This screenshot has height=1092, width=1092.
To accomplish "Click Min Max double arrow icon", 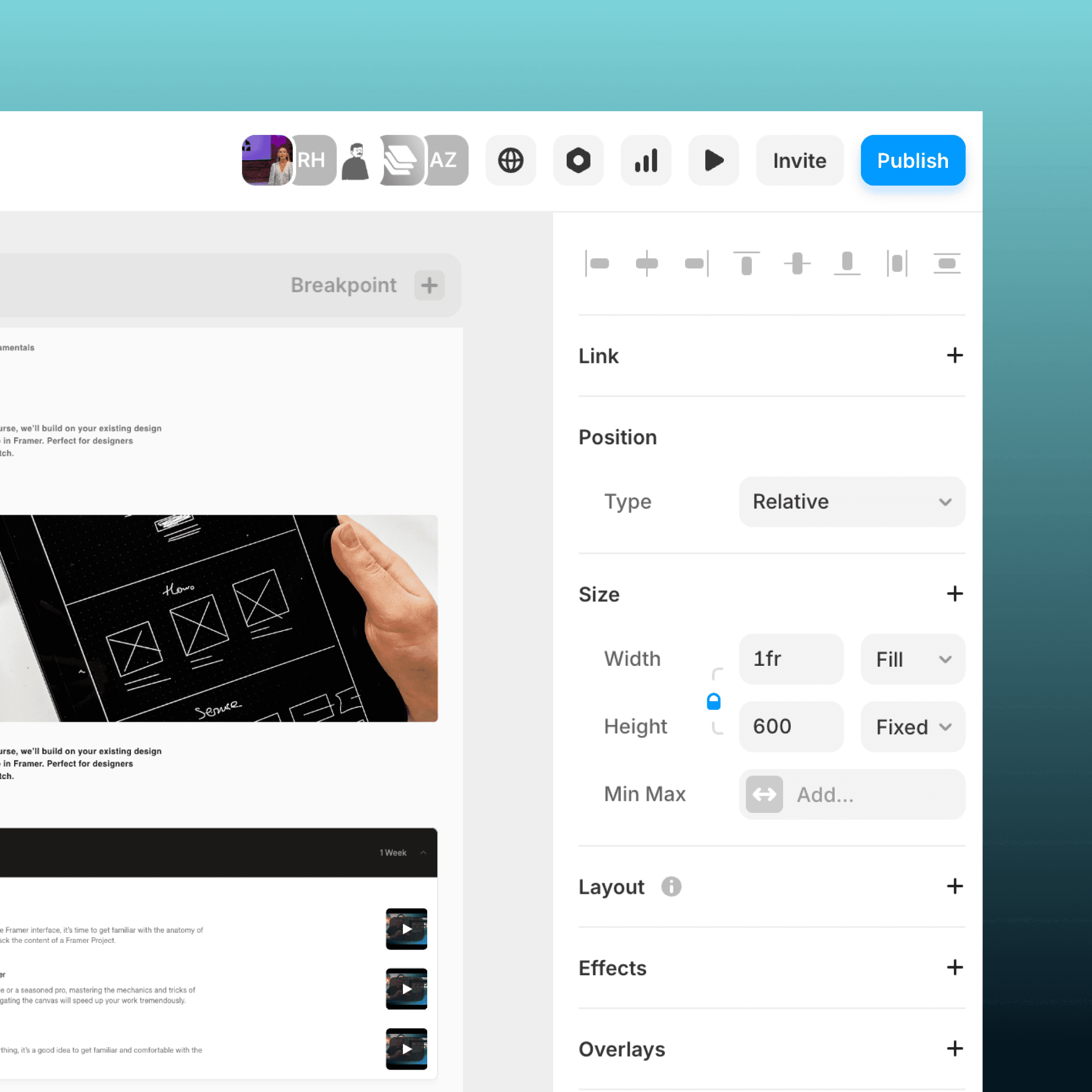I will [764, 794].
